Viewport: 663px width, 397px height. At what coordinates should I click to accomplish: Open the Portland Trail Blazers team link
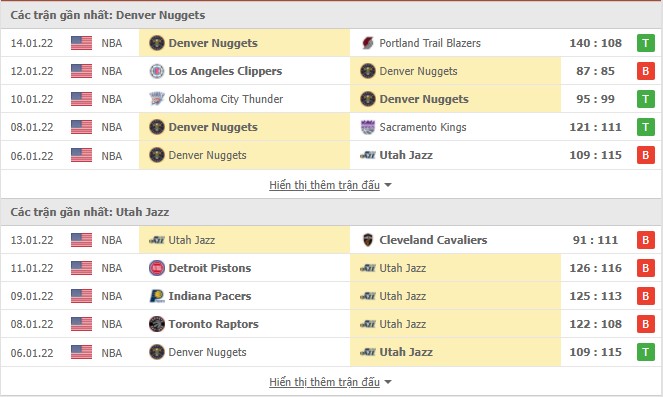click(430, 43)
